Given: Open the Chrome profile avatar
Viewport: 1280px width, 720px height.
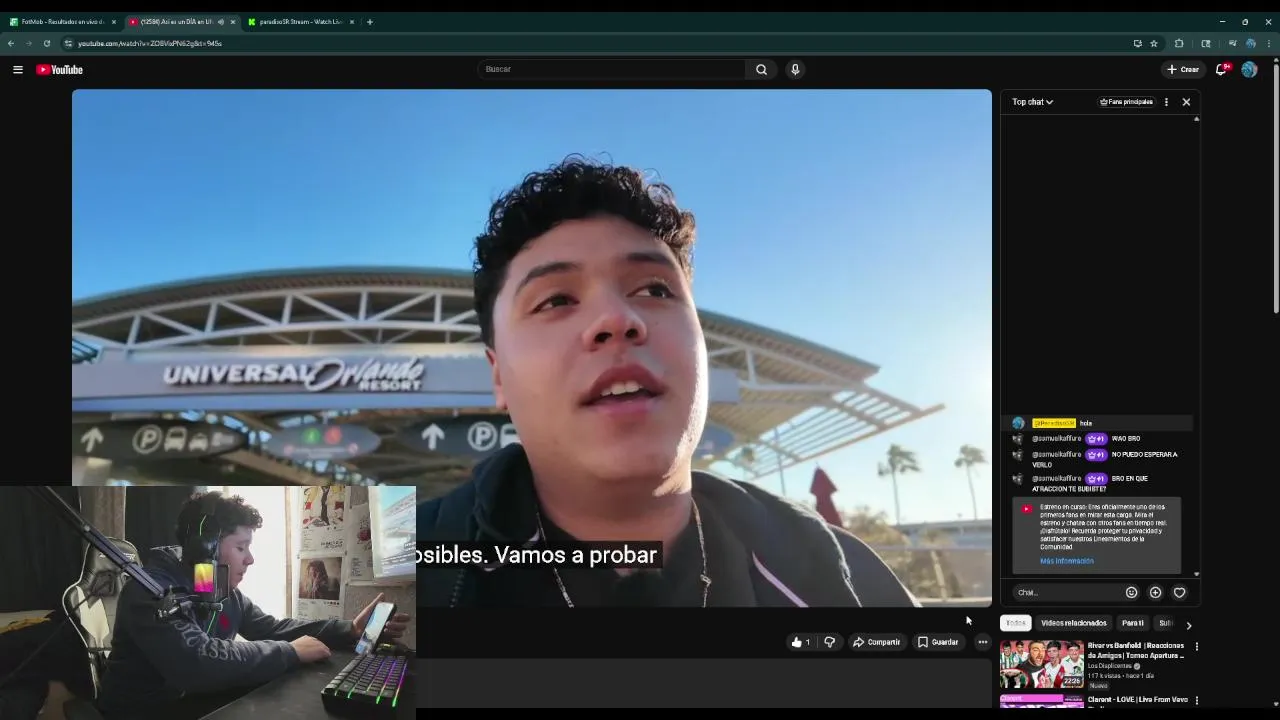Looking at the screenshot, I should [1251, 43].
